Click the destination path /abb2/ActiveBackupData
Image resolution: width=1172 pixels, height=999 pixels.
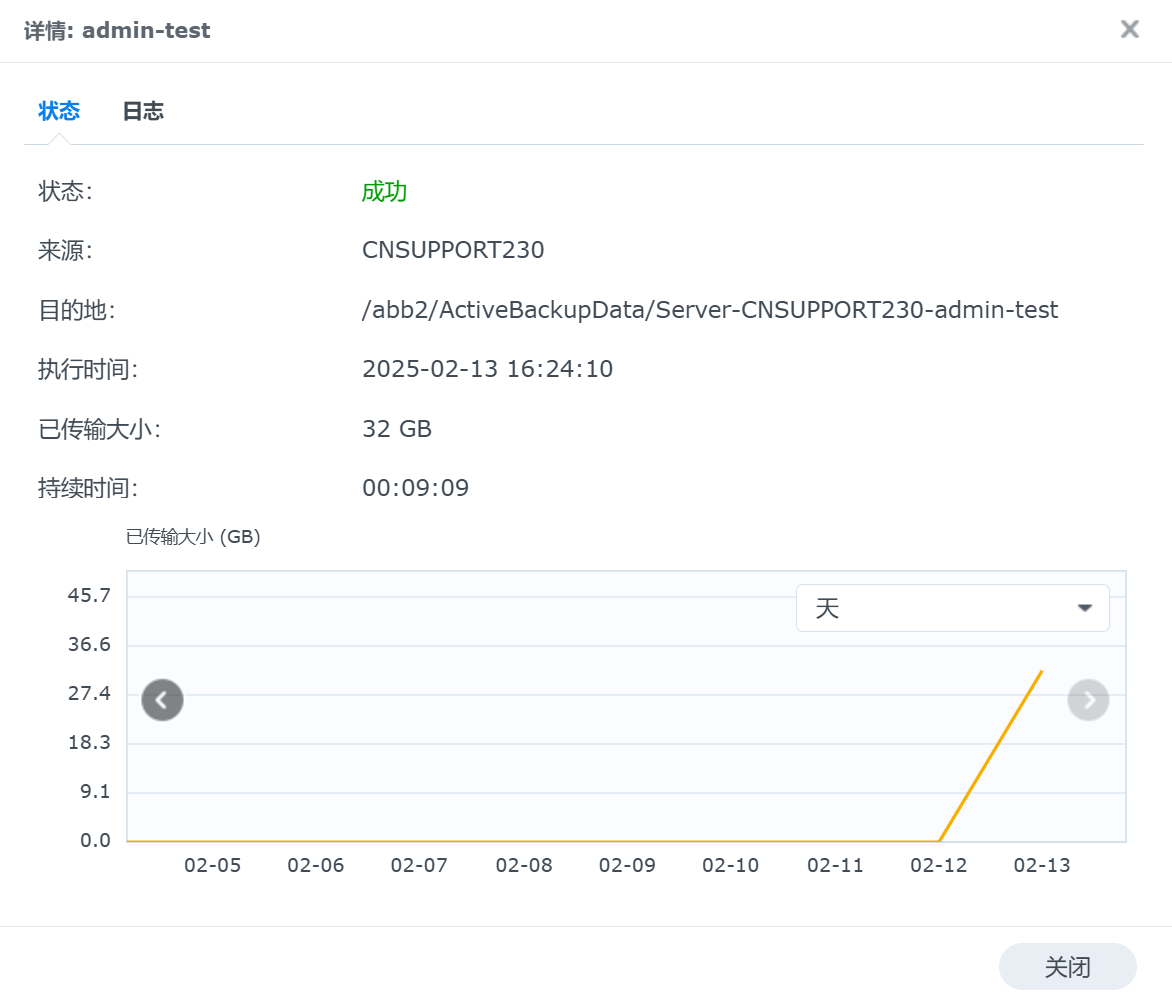pyautogui.click(x=710, y=309)
